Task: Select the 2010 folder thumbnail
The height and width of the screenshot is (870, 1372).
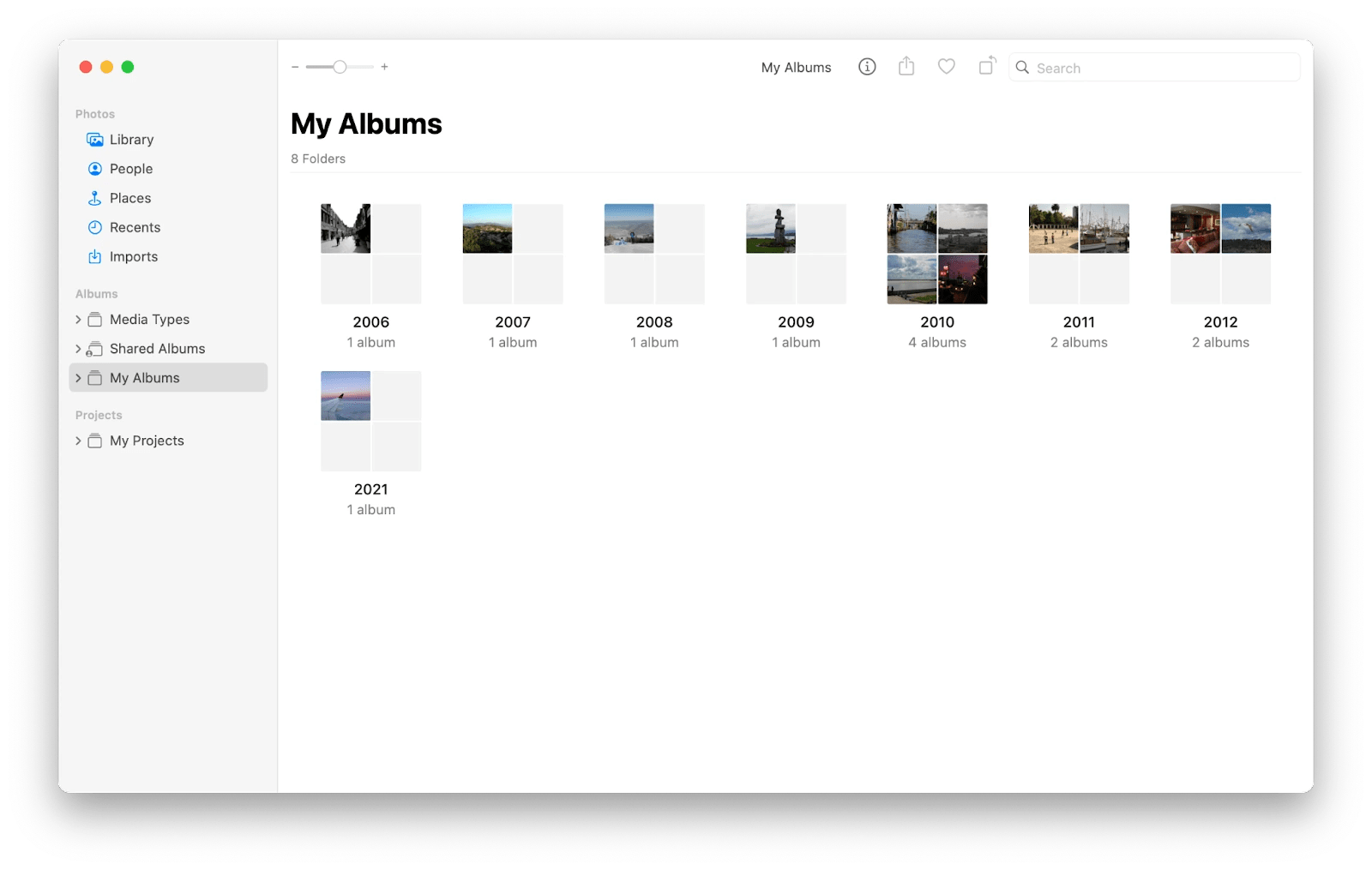Action: [x=937, y=254]
